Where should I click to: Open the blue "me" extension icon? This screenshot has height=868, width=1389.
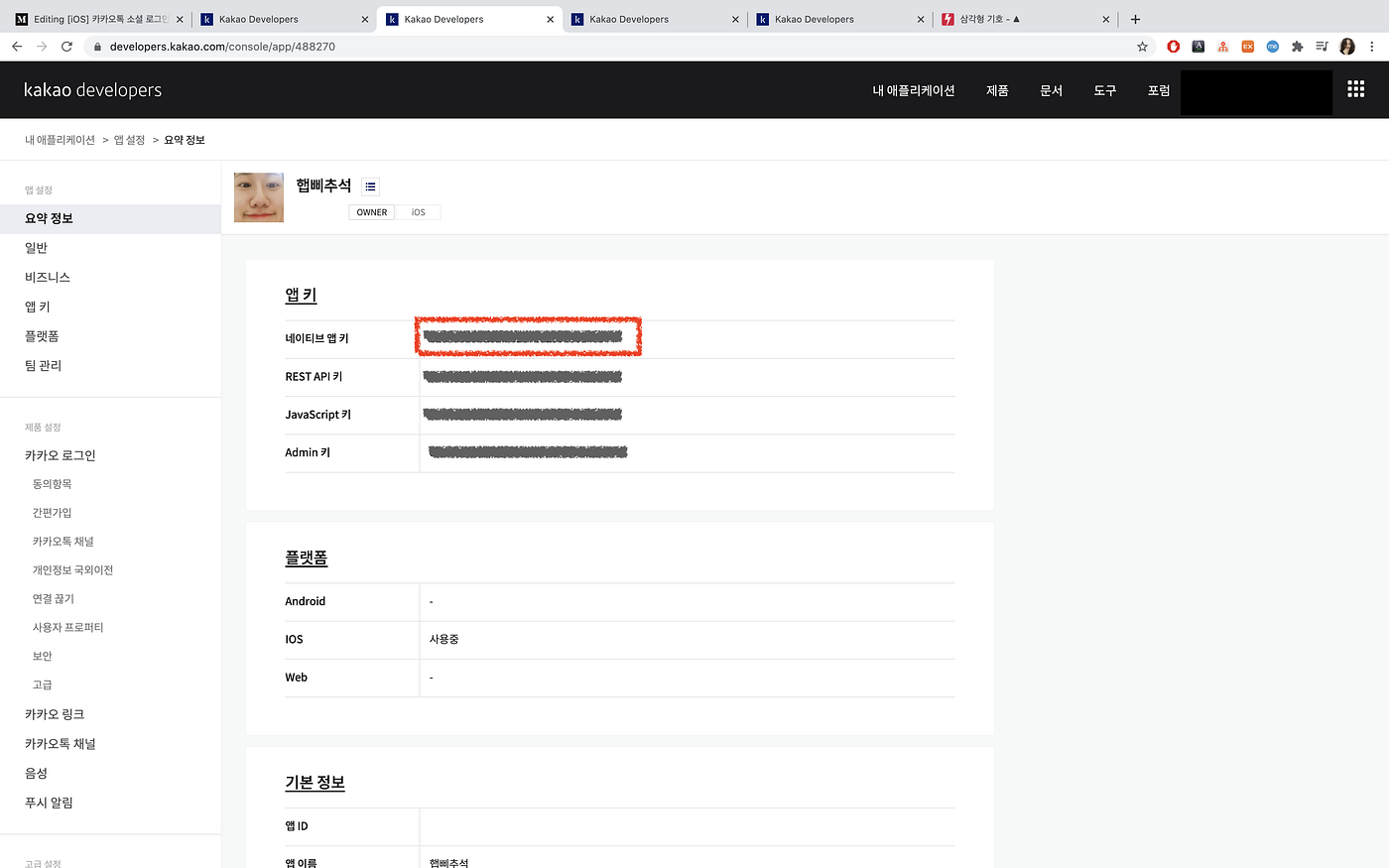tap(1273, 47)
